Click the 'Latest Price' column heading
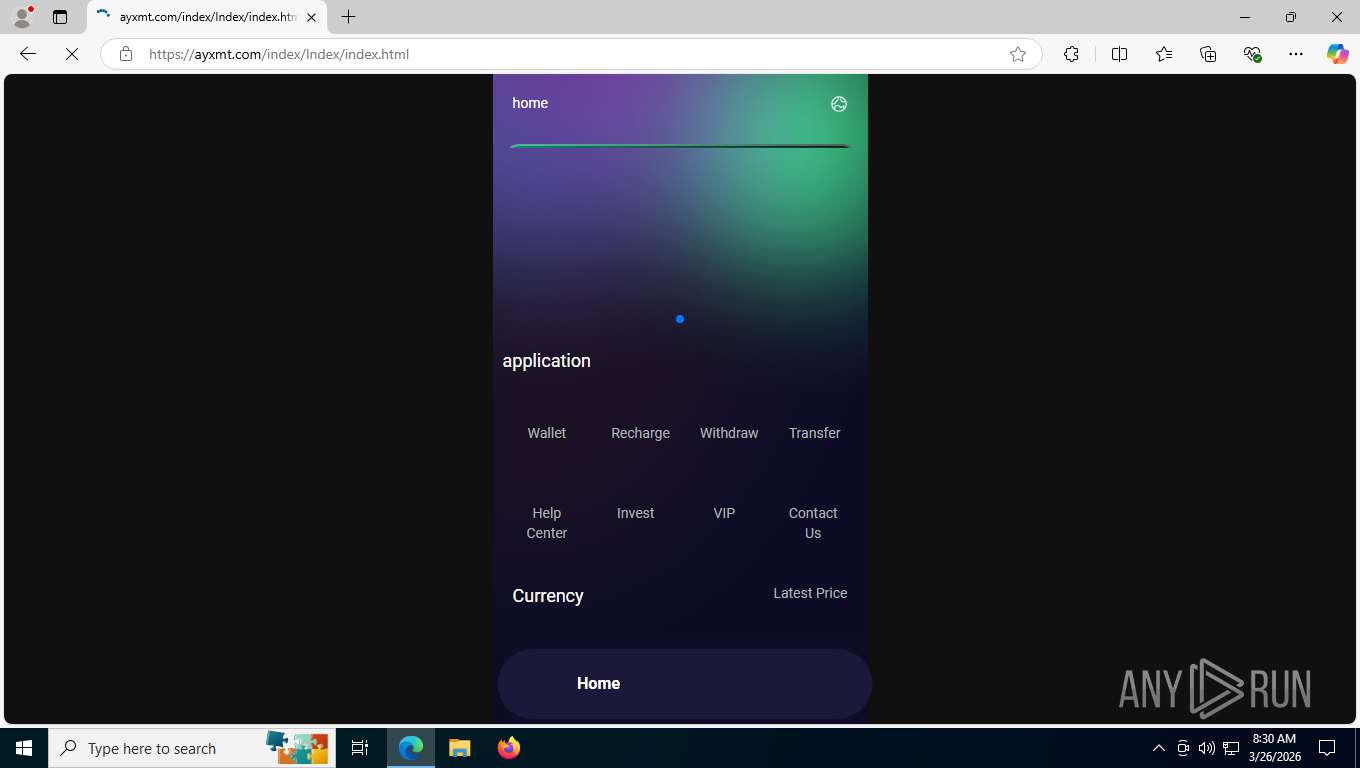 click(810, 593)
